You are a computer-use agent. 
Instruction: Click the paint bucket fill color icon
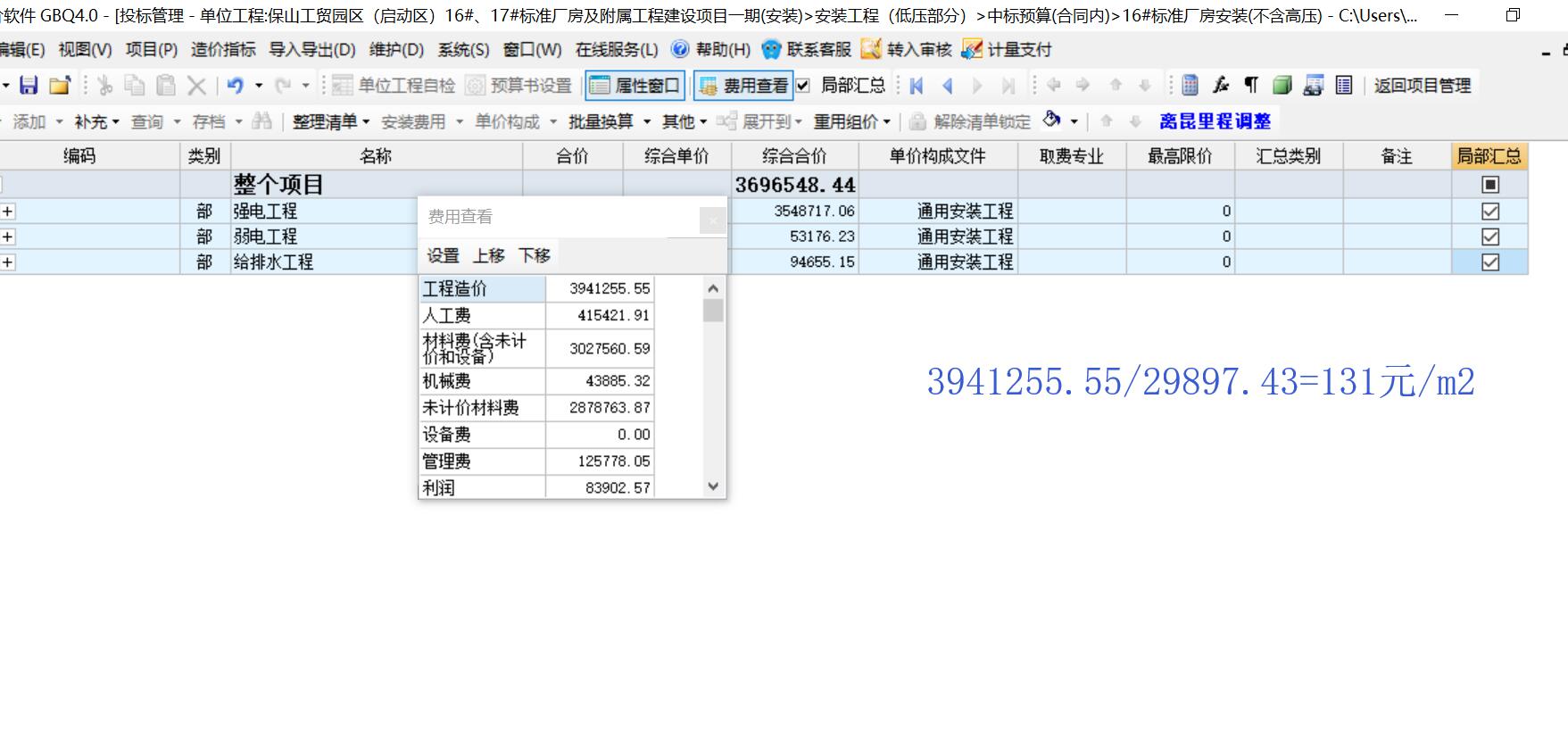1052,120
